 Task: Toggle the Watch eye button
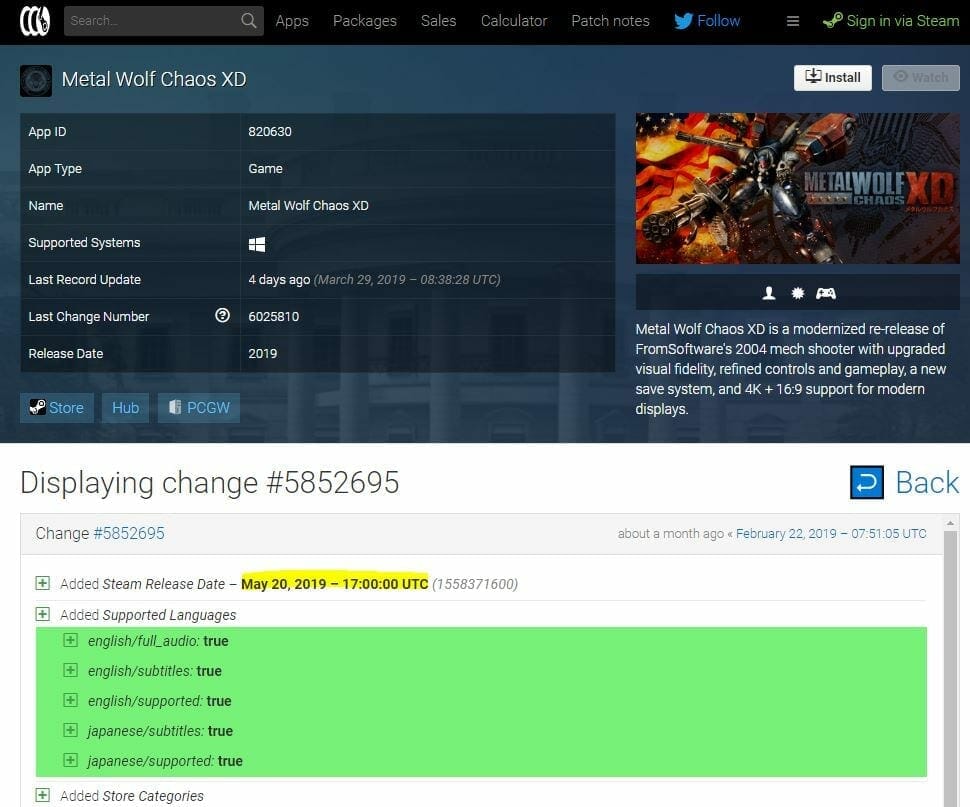coord(920,77)
